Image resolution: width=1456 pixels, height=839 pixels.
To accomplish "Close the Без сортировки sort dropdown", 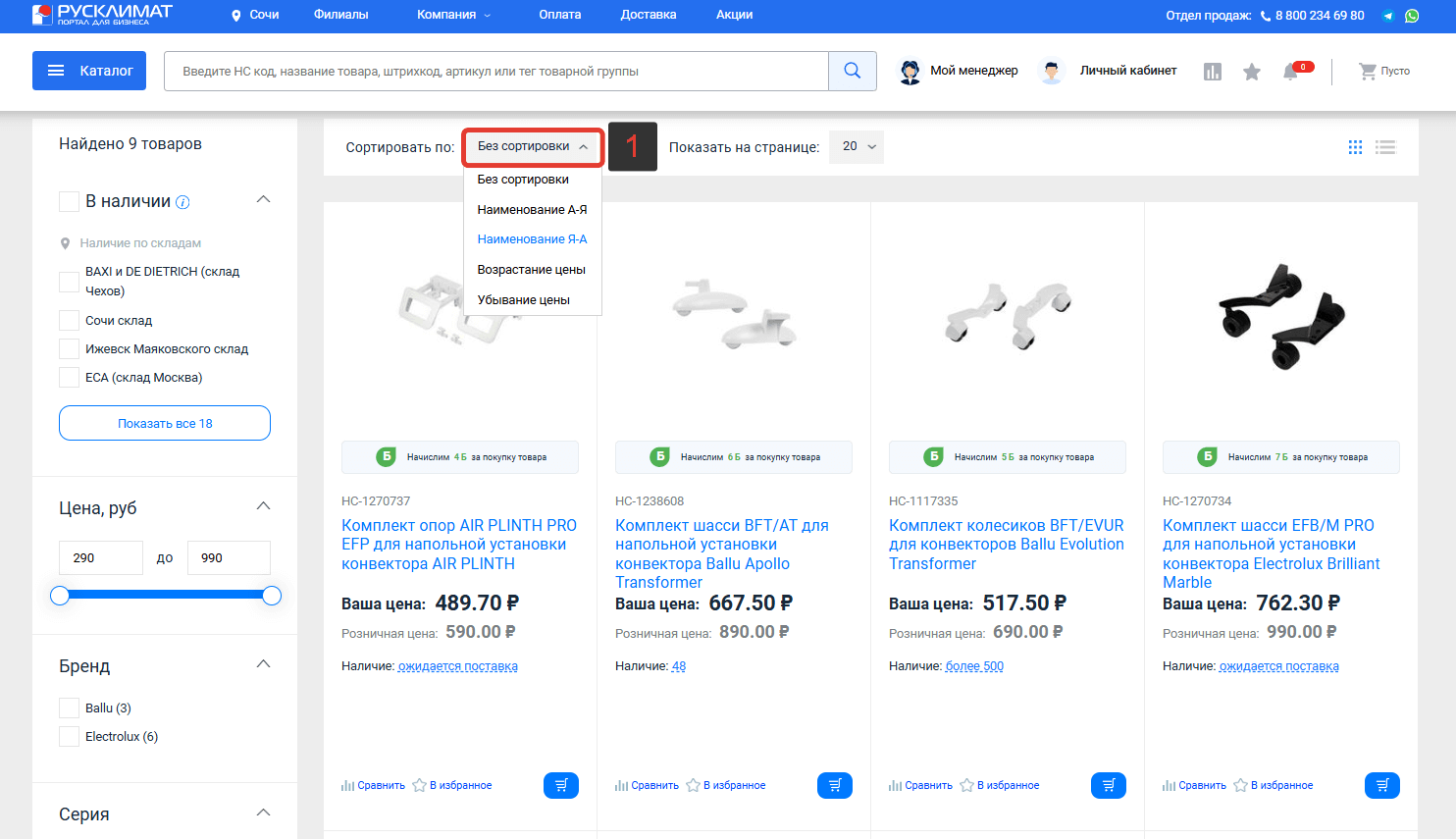I will (x=533, y=147).
